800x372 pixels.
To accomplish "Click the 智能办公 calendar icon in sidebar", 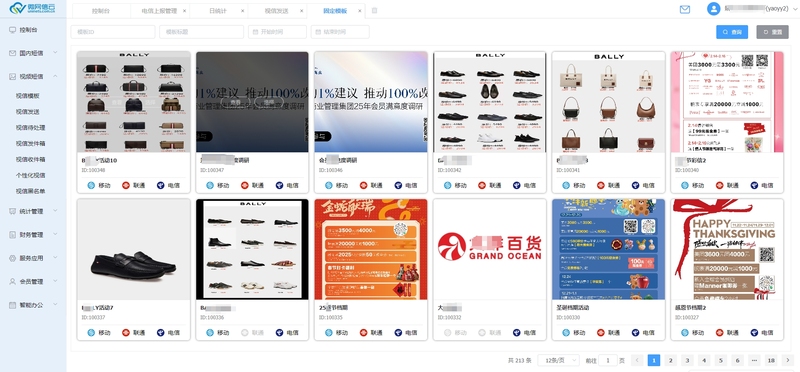I will [x=12, y=305].
